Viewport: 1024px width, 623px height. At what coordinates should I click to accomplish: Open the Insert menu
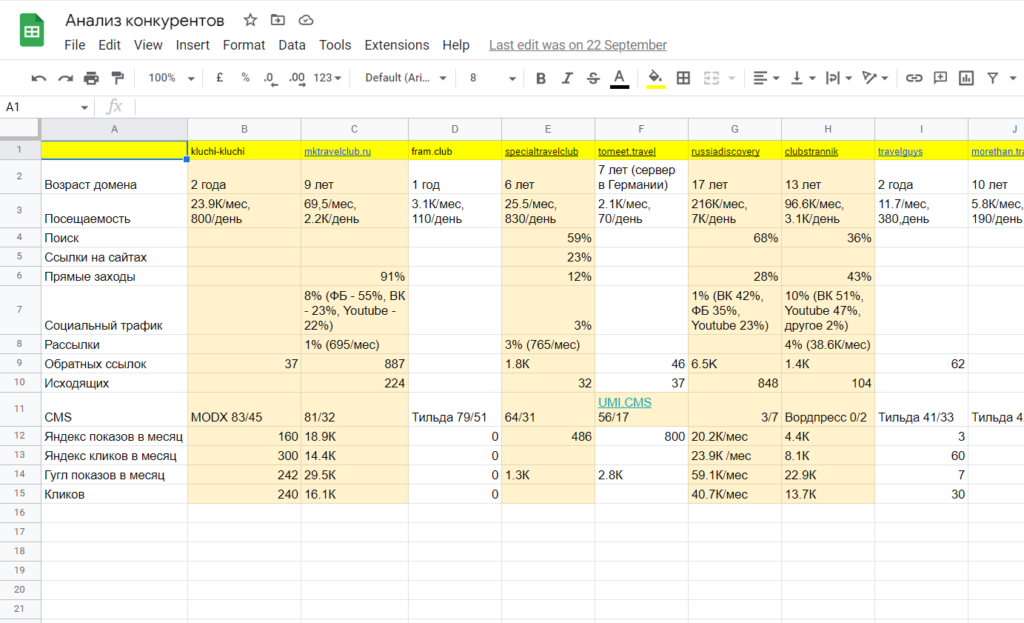192,45
